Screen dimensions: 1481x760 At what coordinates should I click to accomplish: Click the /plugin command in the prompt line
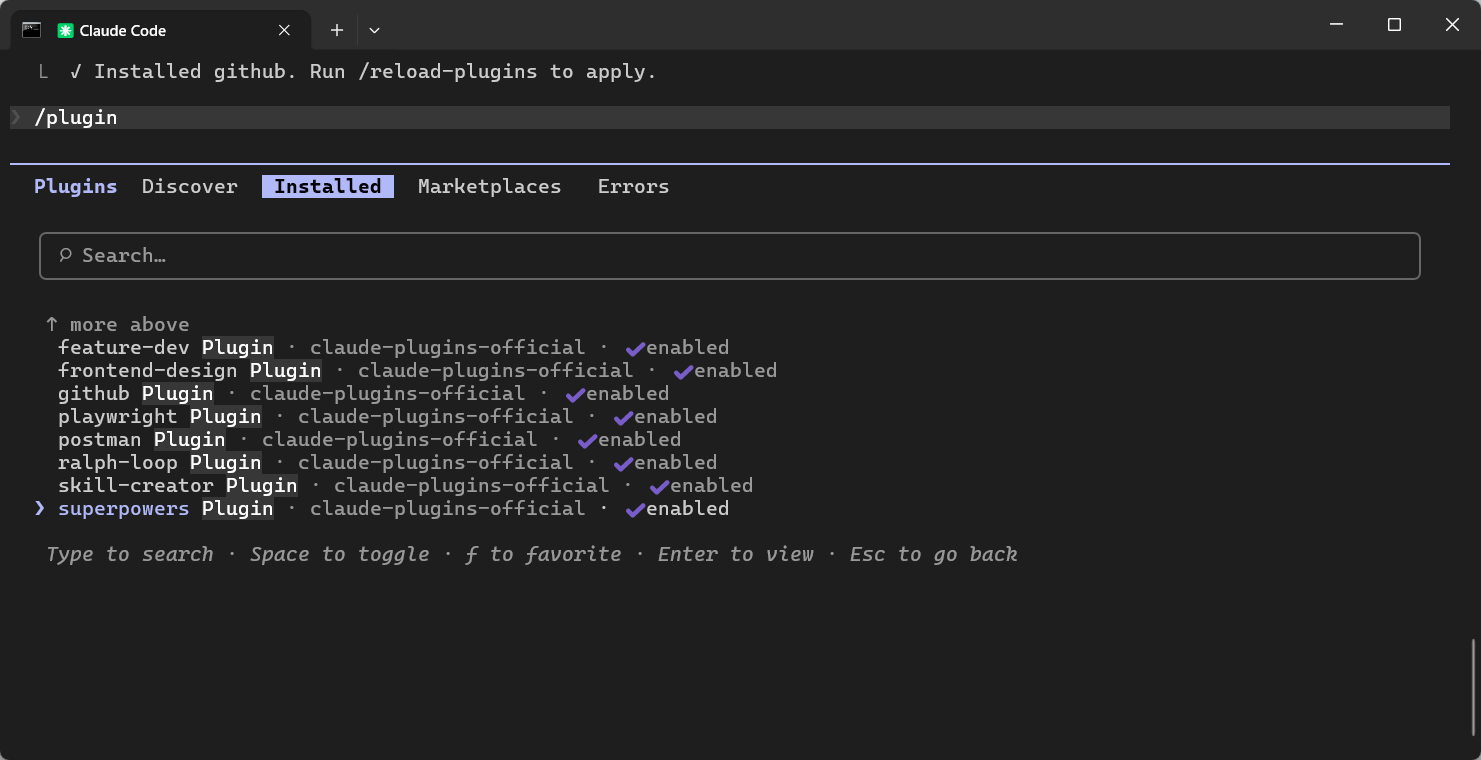click(x=76, y=118)
